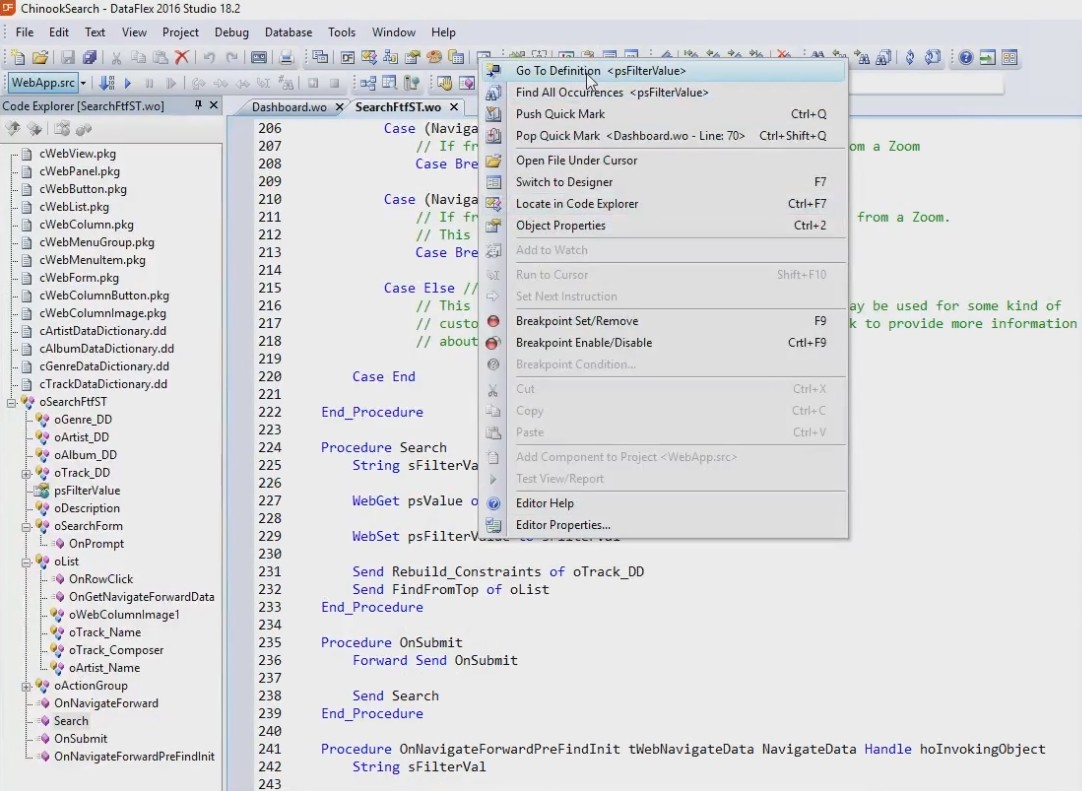Select Editor Properties in the context menu
Viewport: 1082px width, 791px height.
(562, 525)
